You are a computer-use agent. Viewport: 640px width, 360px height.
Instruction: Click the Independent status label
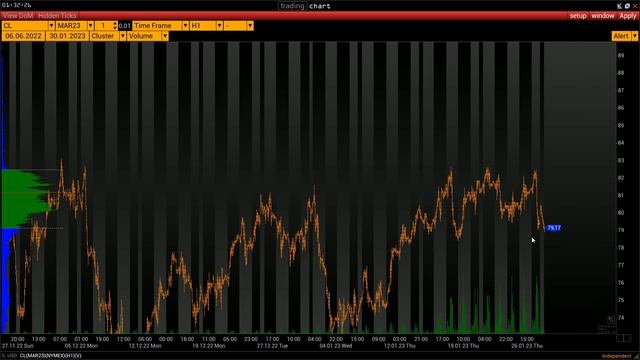tap(616, 356)
